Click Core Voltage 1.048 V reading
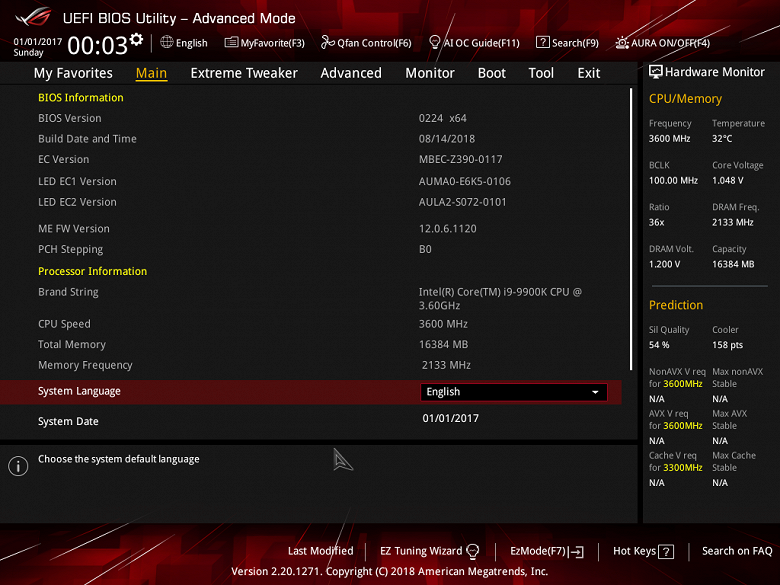780x585 pixels. tap(727, 181)
